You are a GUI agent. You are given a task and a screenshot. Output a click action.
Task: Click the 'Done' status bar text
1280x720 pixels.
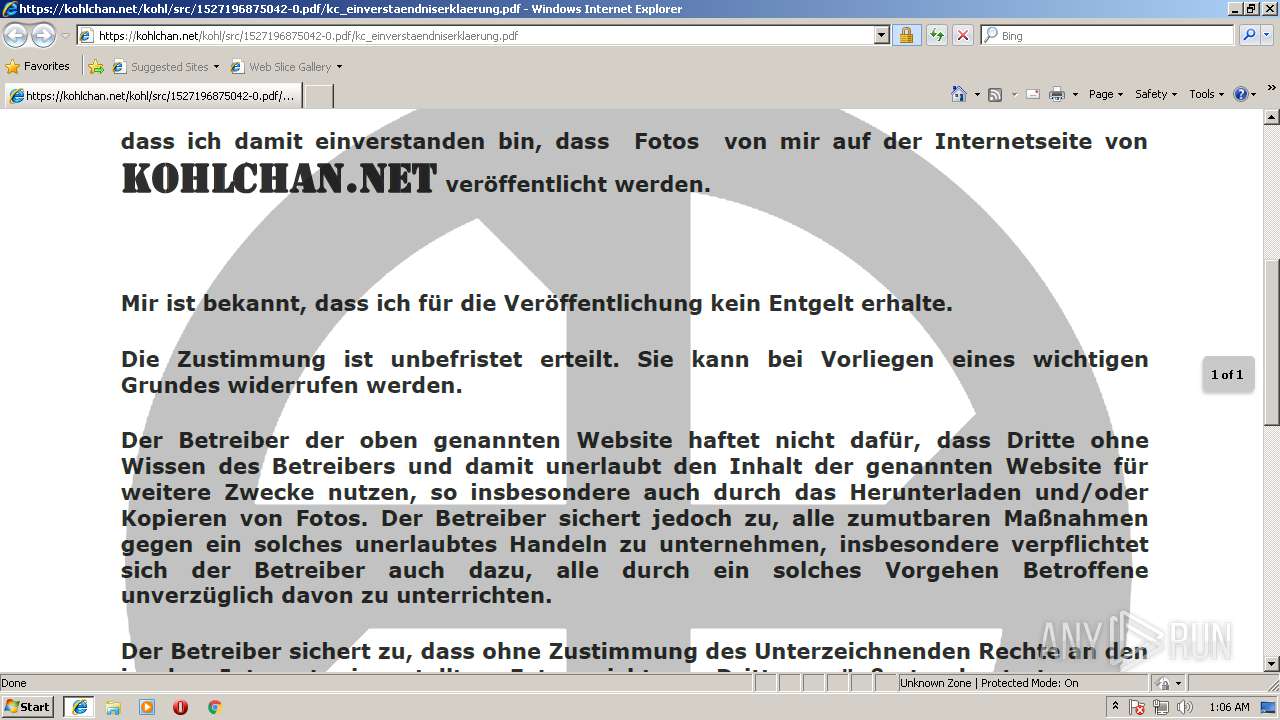click(14, 683)
